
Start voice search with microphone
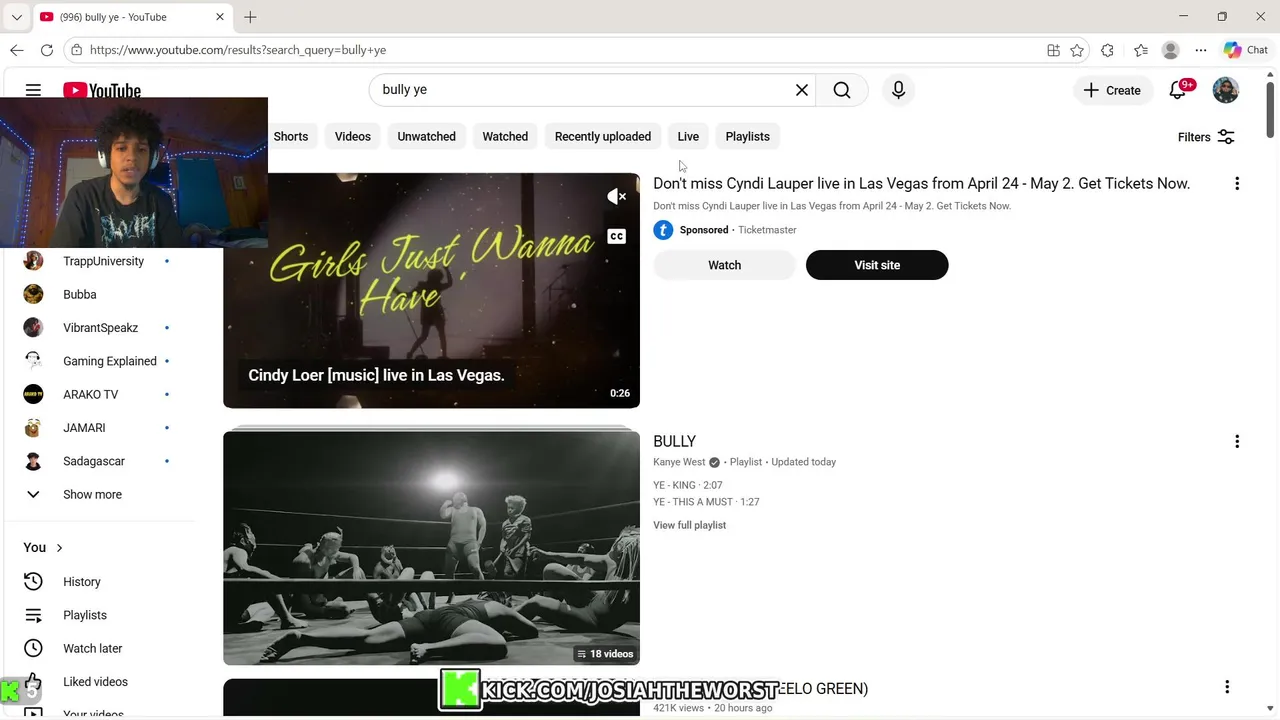click(898, 90)
